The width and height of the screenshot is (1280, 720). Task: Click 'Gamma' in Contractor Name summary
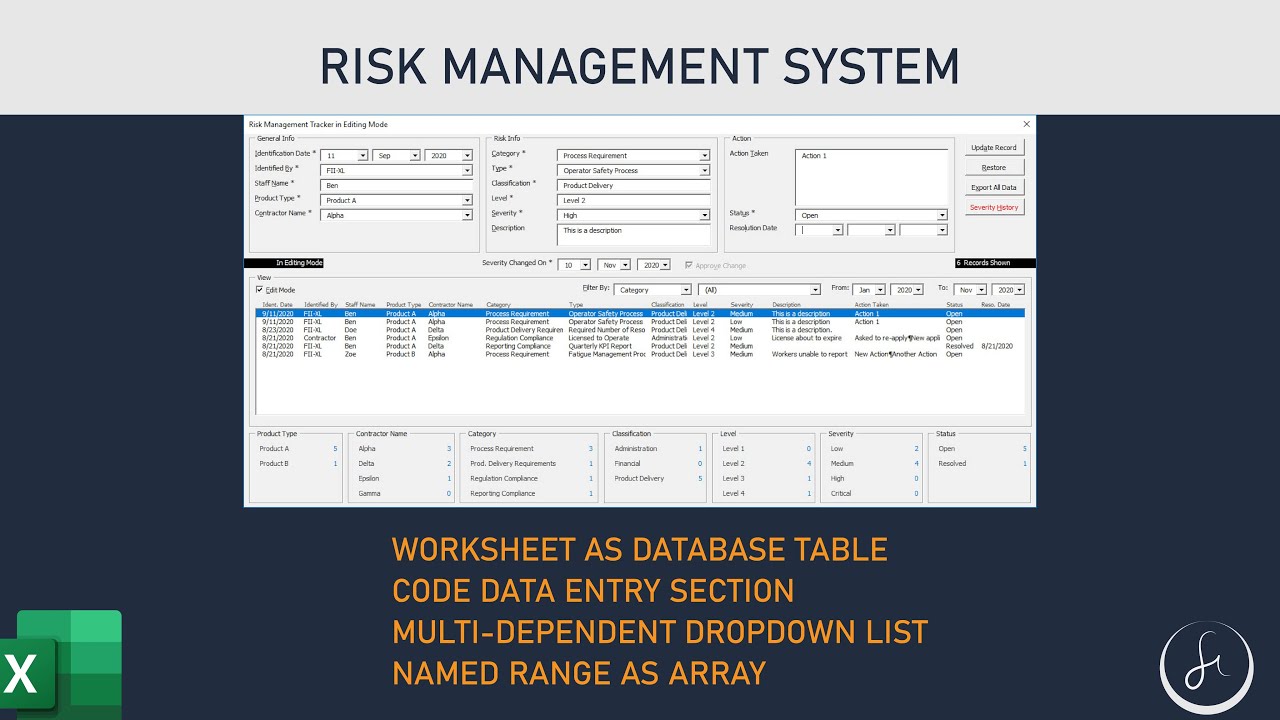pyautogui.click(x=369, y=494)
